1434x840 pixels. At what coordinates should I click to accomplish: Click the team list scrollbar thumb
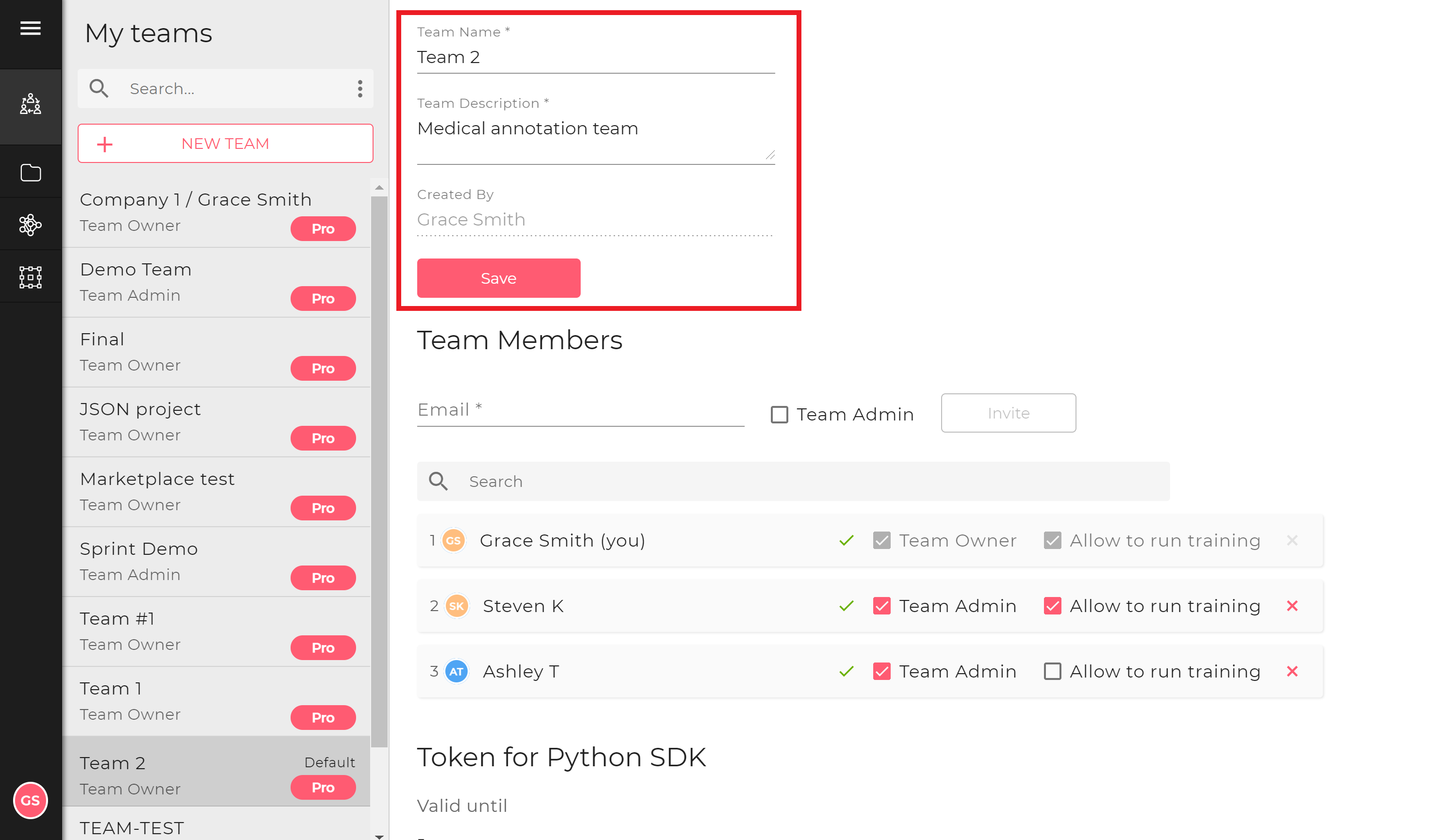[x=379, y=471]
